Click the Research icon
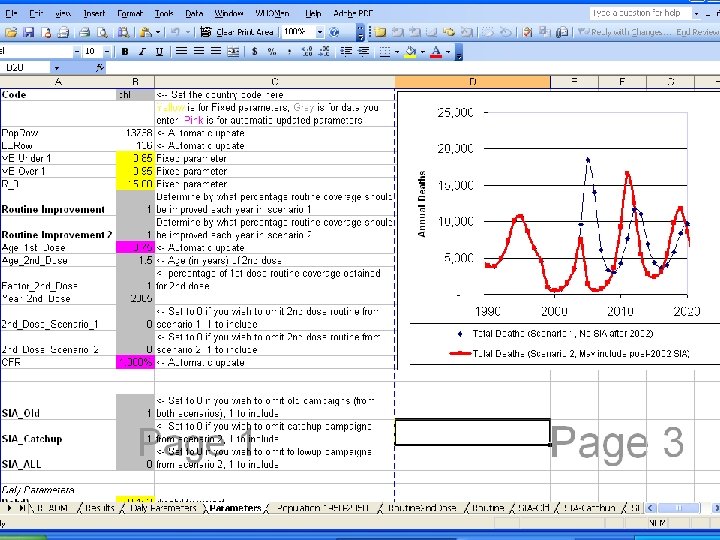Image resolution: width=720 pixels, height=540 pixels. (x=123, y=32)
